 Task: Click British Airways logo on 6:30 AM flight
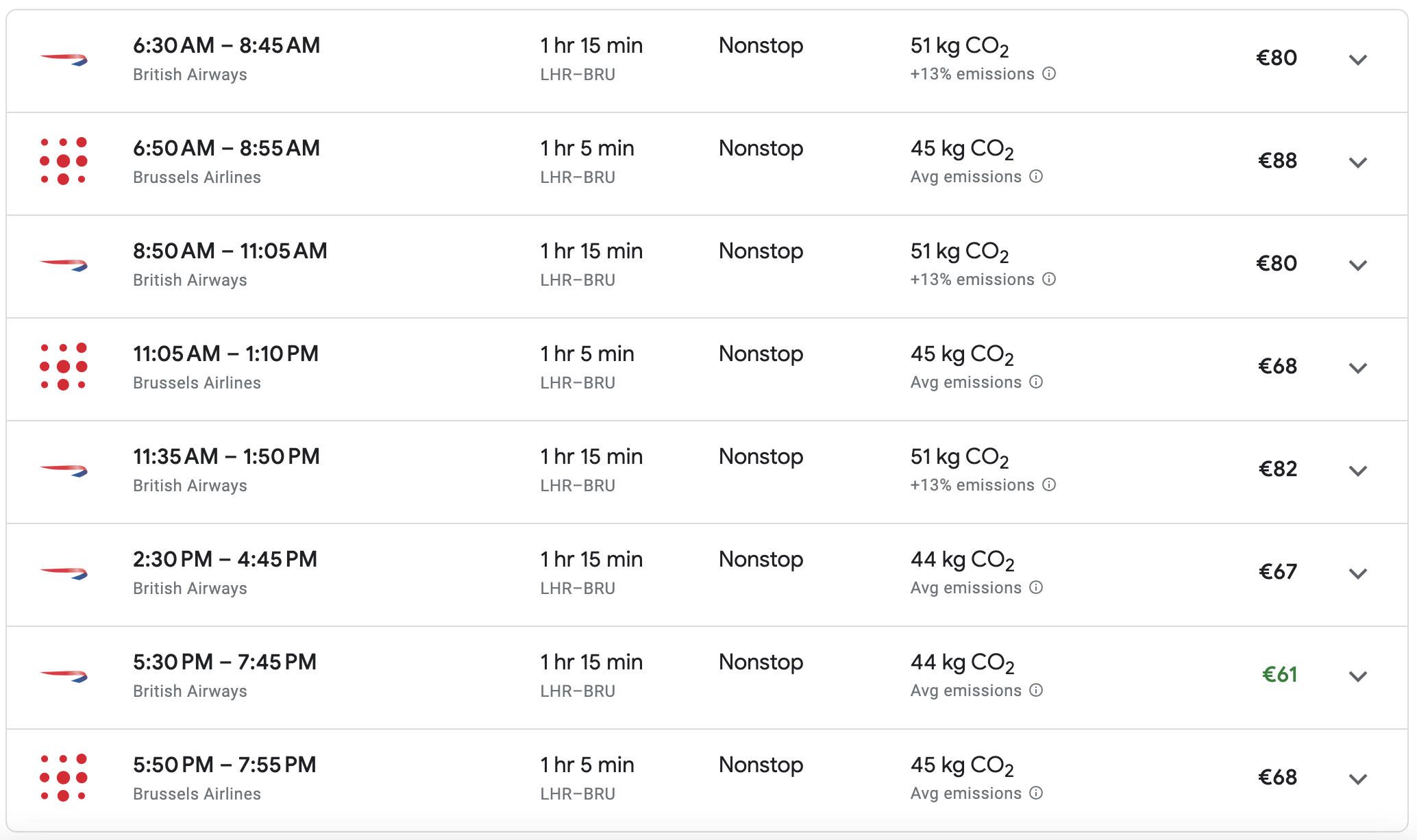click(64, 59)
